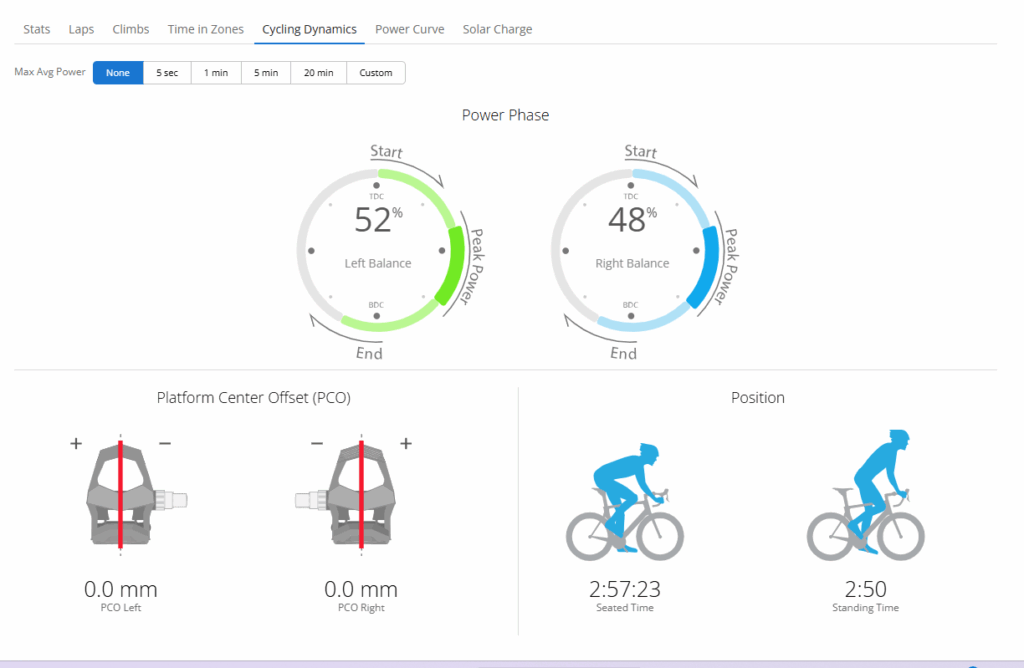This screenshot has height=668, width=1024.
Task: Pick the 5 min power interval
Action: (x=266, y=73)
